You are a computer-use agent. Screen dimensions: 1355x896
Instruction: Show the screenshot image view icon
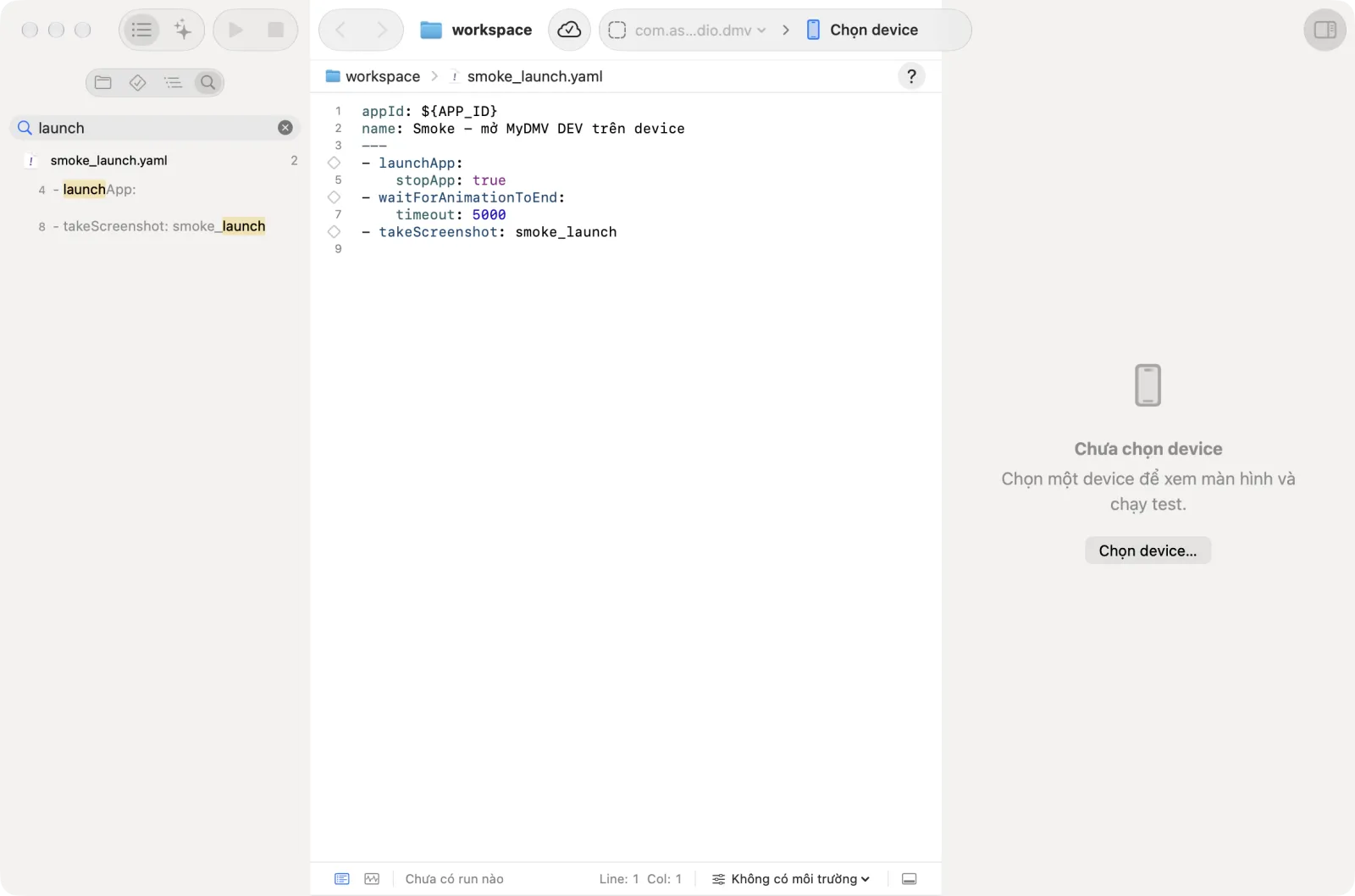coord(372,879)
